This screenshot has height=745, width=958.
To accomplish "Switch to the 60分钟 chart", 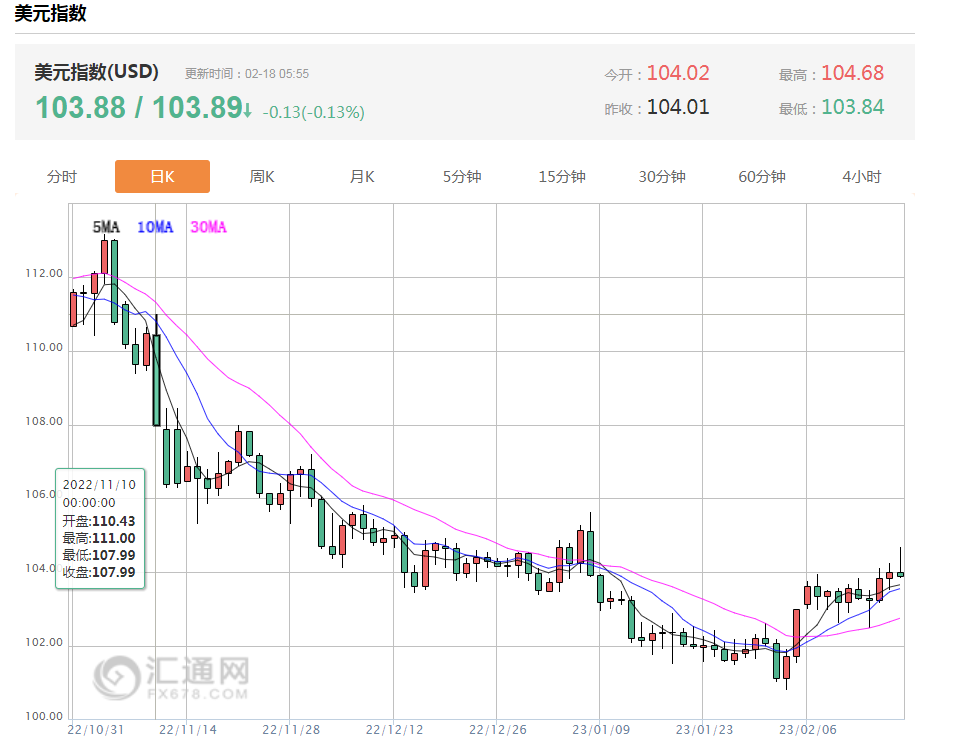I will click(762, 177).
